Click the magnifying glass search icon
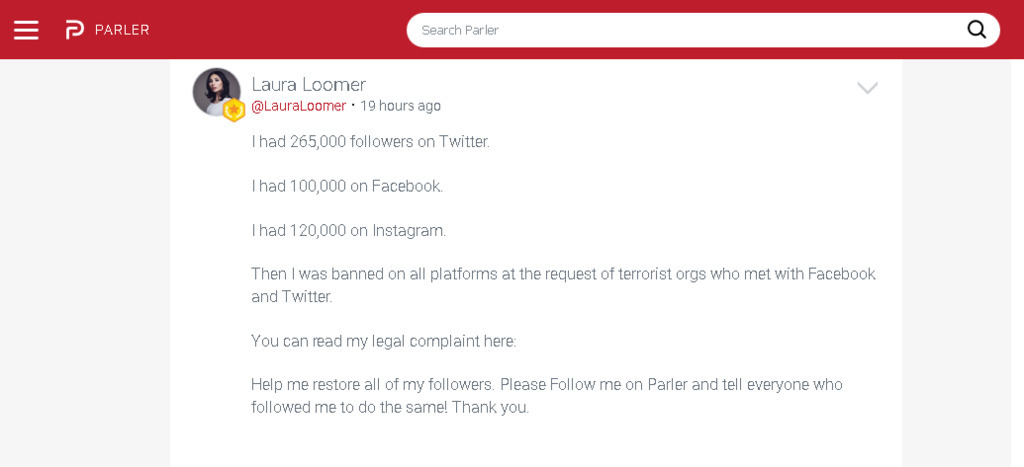The image size is (1024, 467). [976, 30]
